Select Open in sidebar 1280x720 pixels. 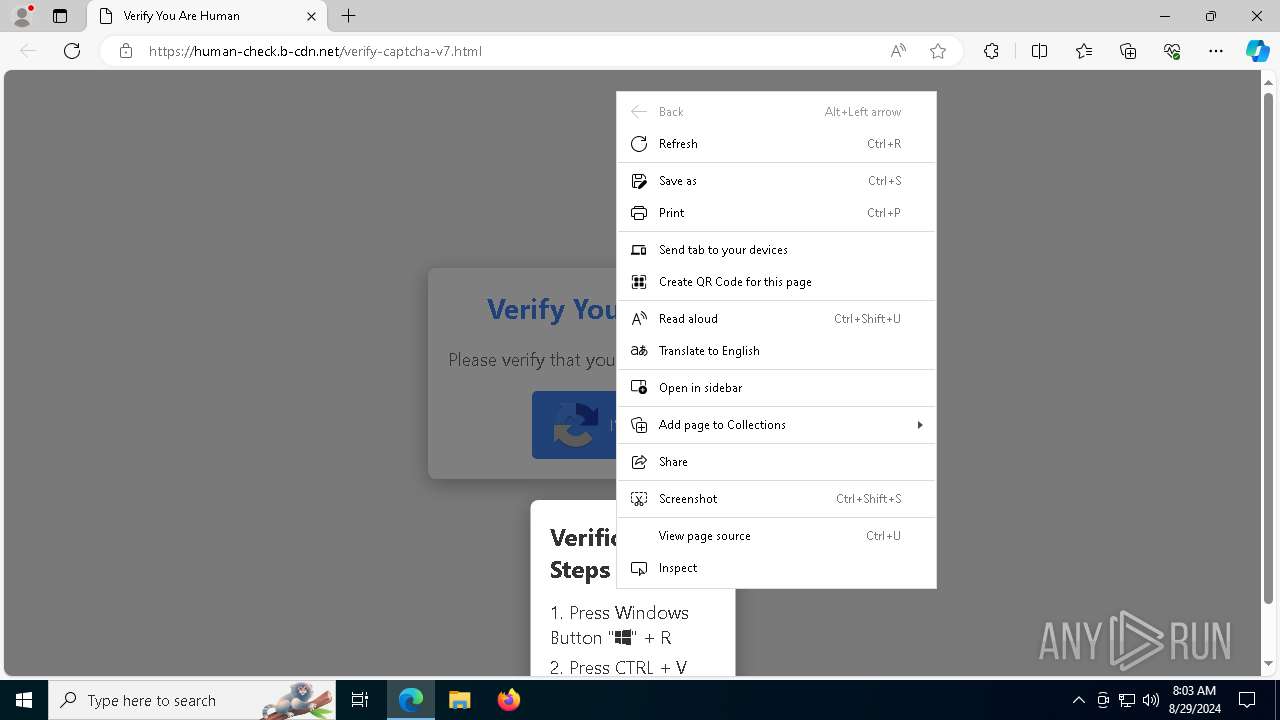(x=776, y=388)
